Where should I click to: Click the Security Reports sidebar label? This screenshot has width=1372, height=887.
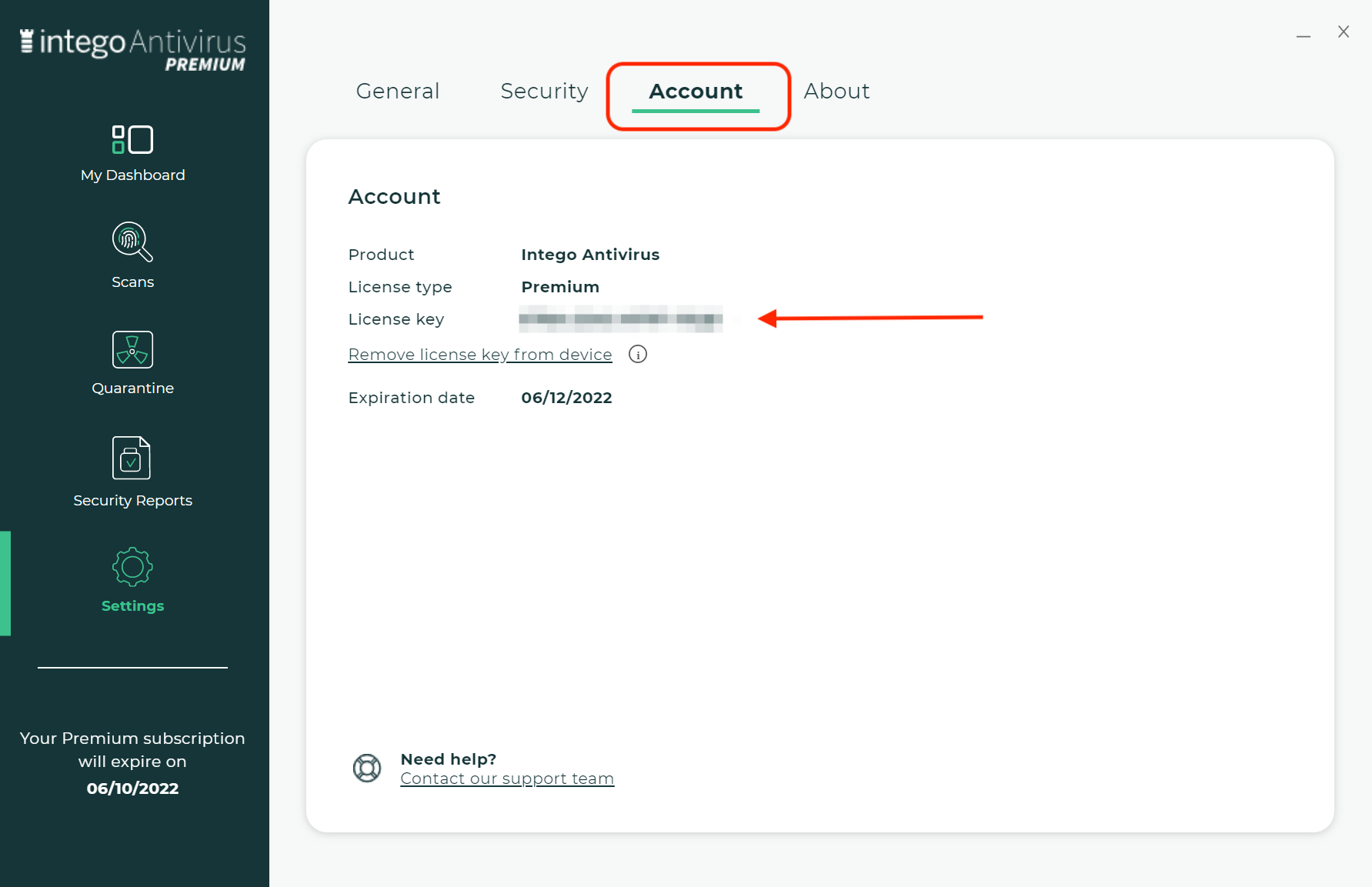click(x=132, y=501)
